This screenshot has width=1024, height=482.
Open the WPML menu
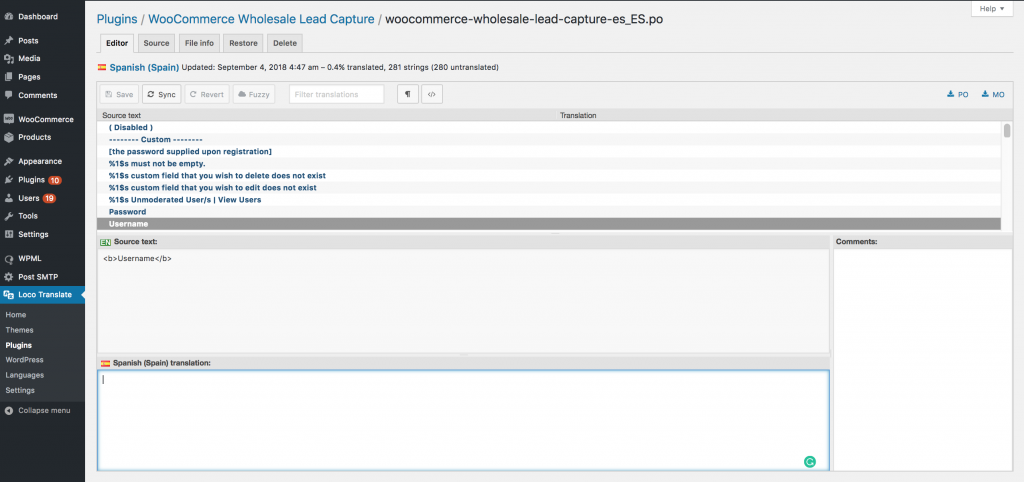click(x=30, y=258)
